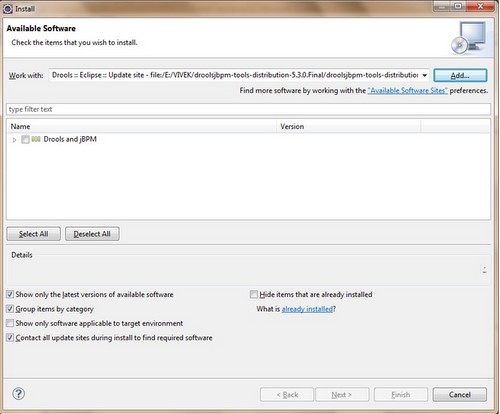Image resolution: width=500 pixels, height=414 pixels.
Task: Click the Deselect All button
Action: click(92, 234)
